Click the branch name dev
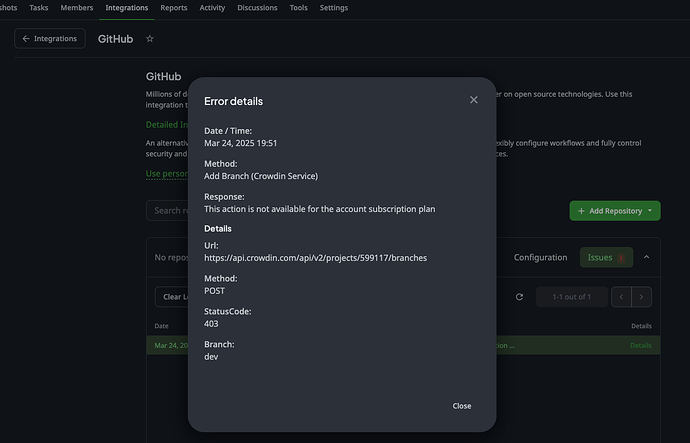This screenshot has width=690, height=443. coord(211,357)
